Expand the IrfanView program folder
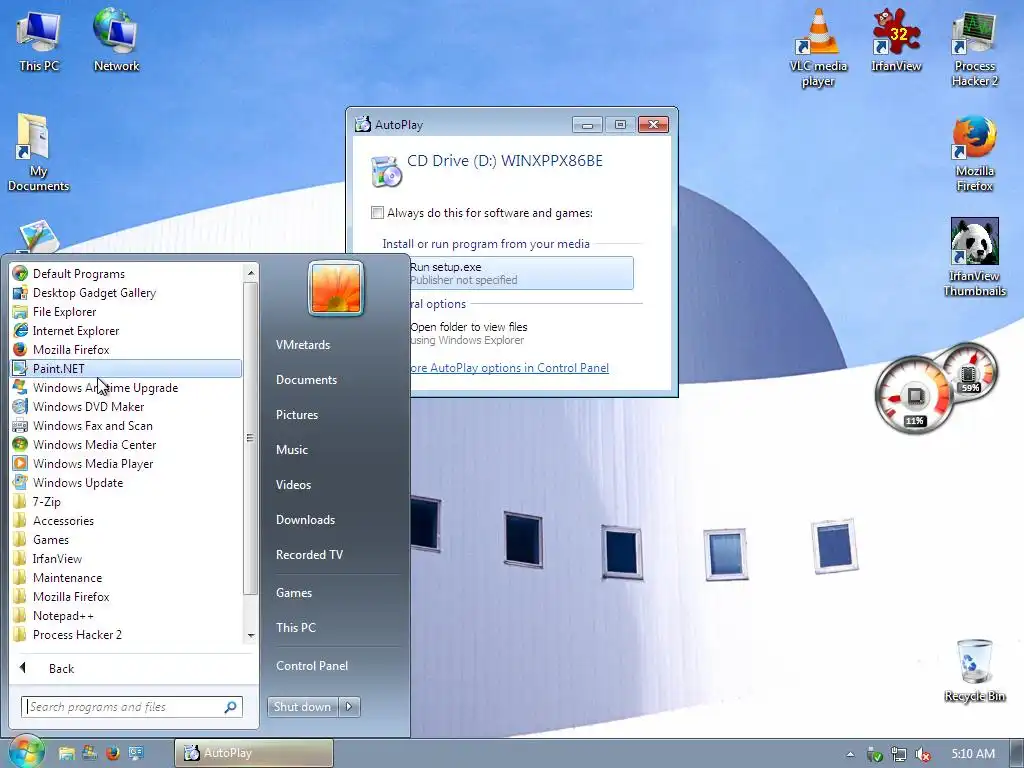Screen dimensions: 1024x768 (127, 558)
